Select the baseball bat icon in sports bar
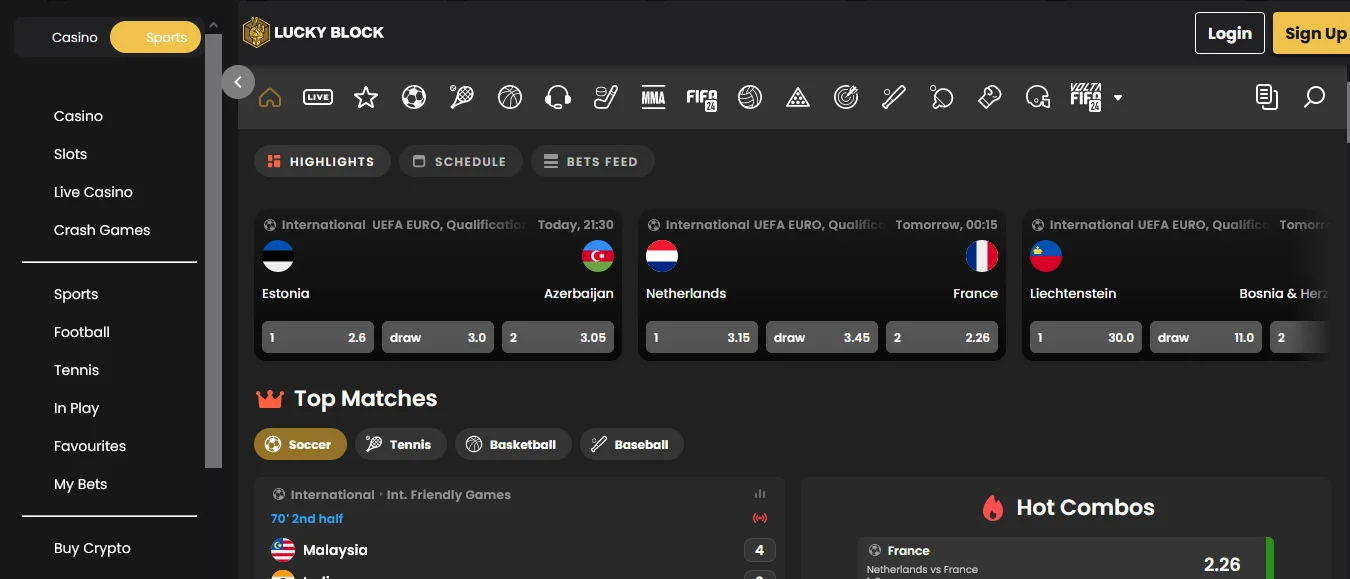The image size is (1350, 579). [894, 97]
